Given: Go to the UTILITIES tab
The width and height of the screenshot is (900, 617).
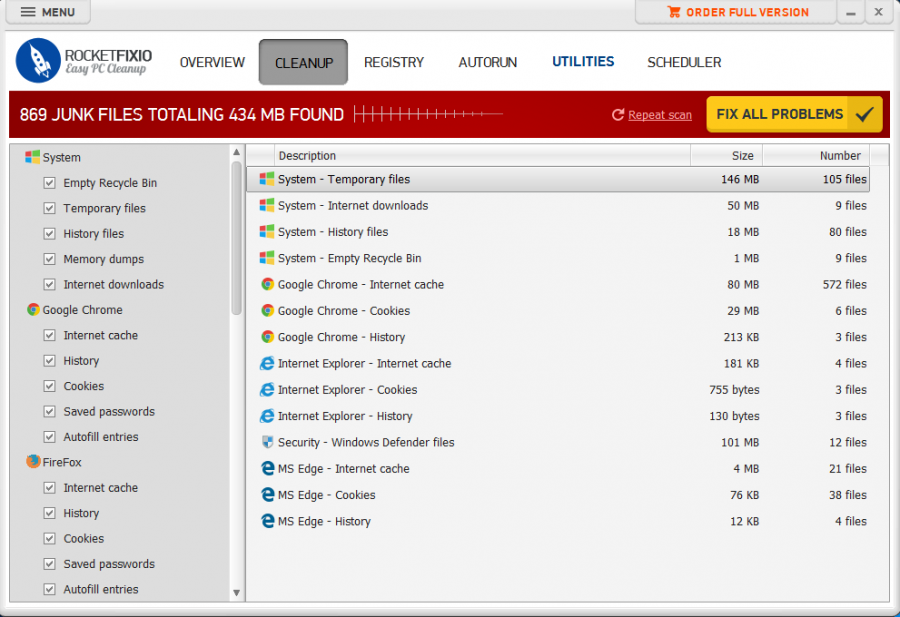Looking at the screenshot, I should [x=583, y=61].
